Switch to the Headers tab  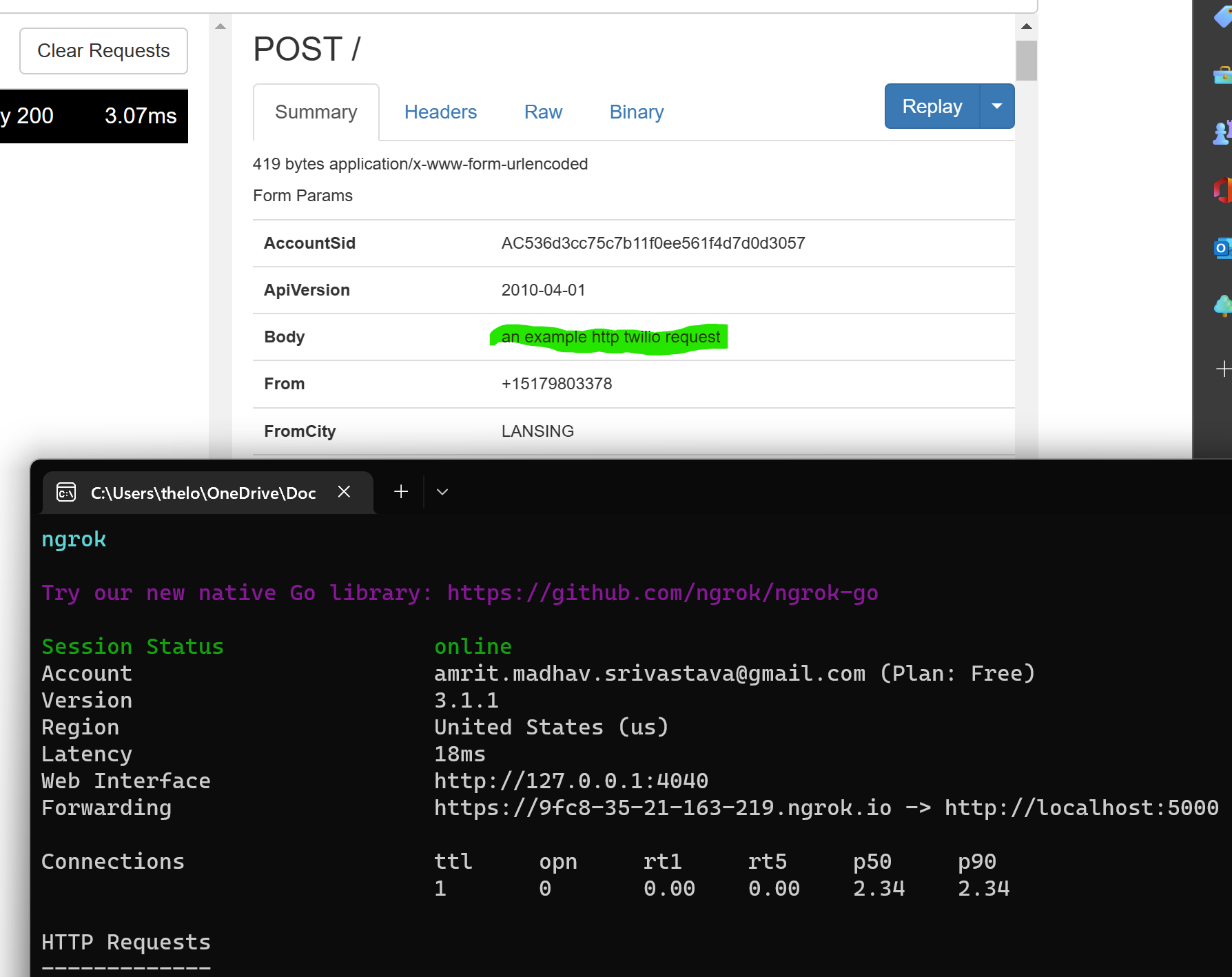tap(440, 112)
